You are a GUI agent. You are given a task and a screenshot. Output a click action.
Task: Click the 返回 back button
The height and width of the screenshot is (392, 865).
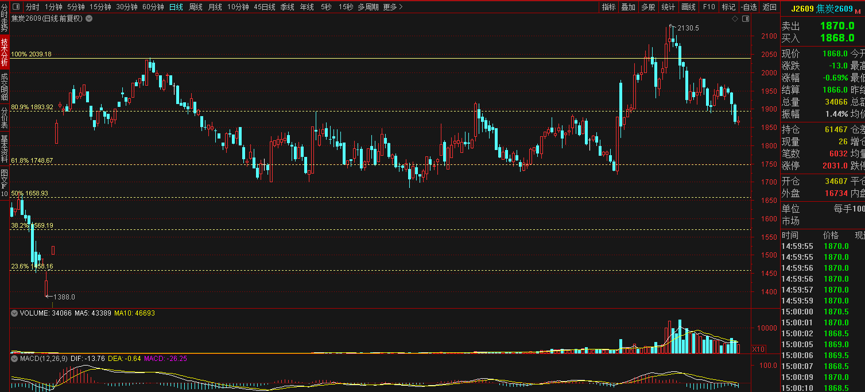click(769, 7)
